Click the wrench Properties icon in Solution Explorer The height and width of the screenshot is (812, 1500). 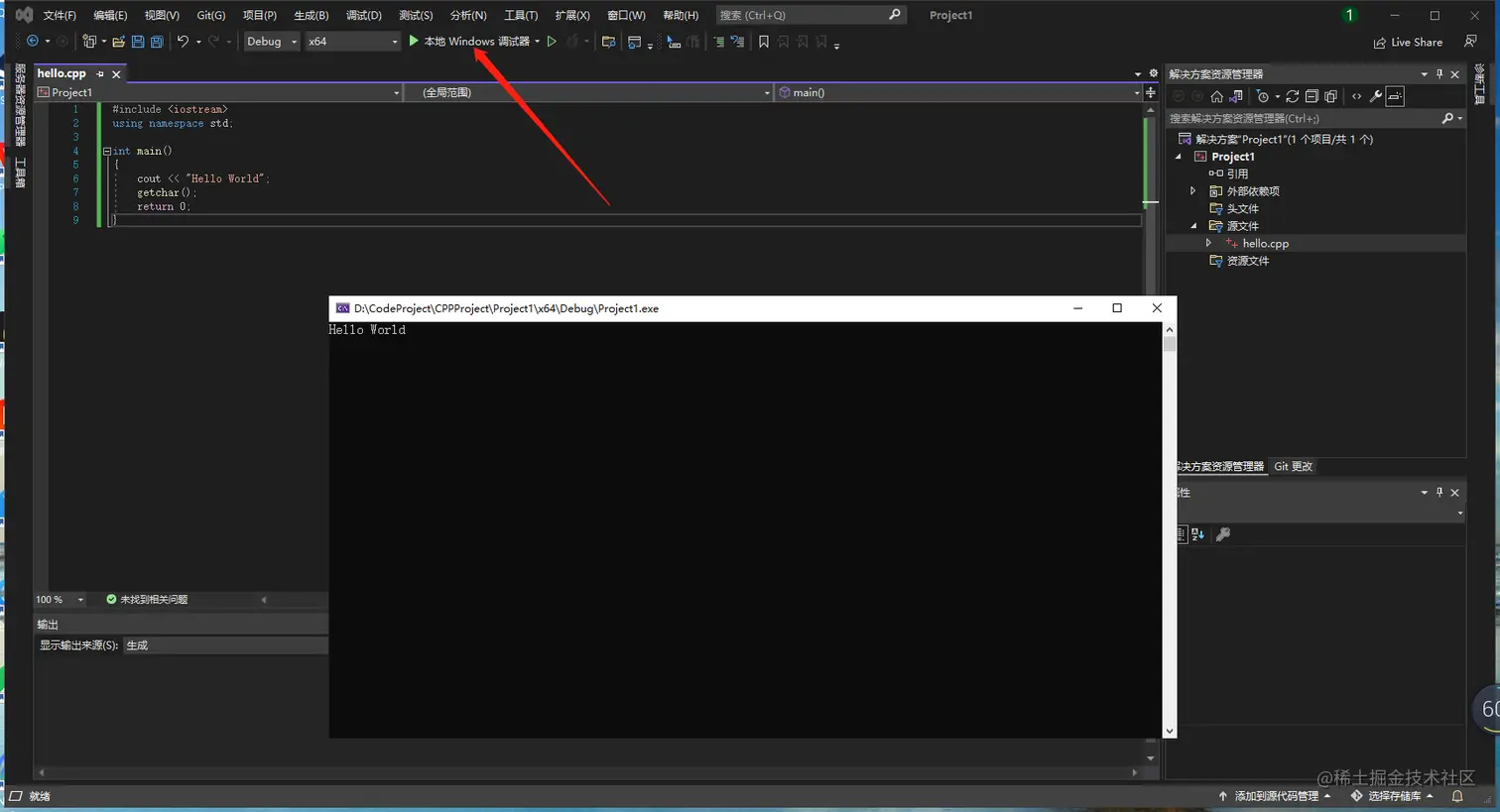point(1376,96)
